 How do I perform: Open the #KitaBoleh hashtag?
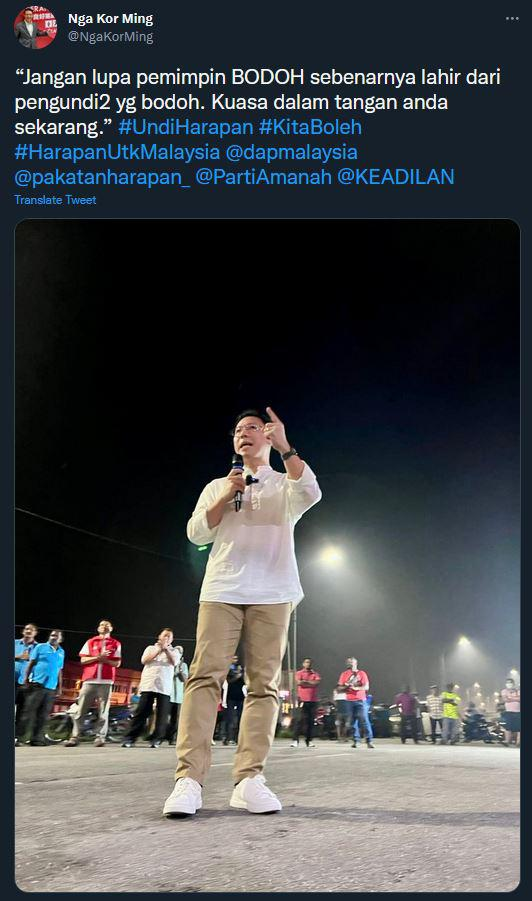pos(310,127)
